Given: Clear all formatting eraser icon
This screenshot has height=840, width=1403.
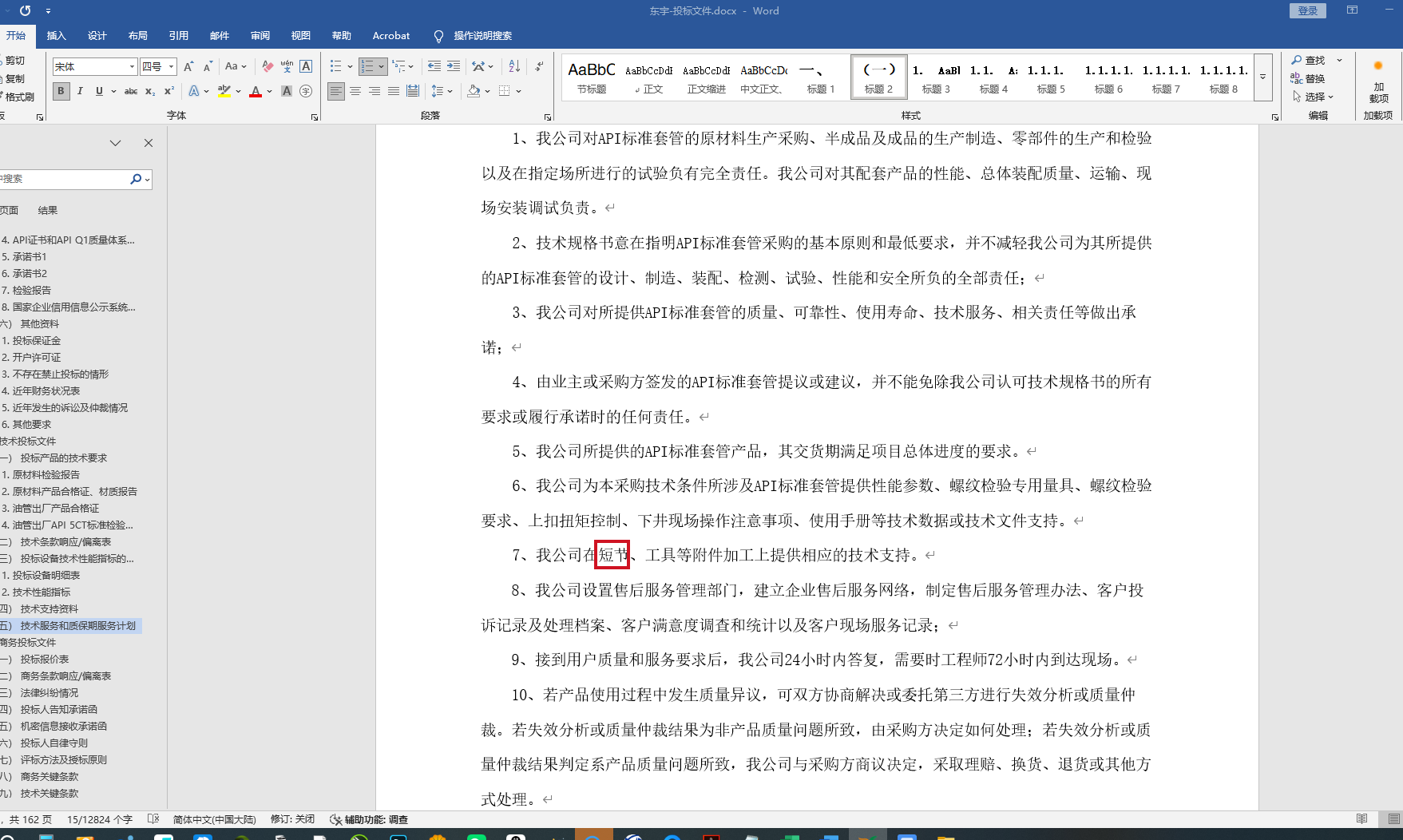Looking at the screenshot, I should pyautogui.click(x=268, y=66).
